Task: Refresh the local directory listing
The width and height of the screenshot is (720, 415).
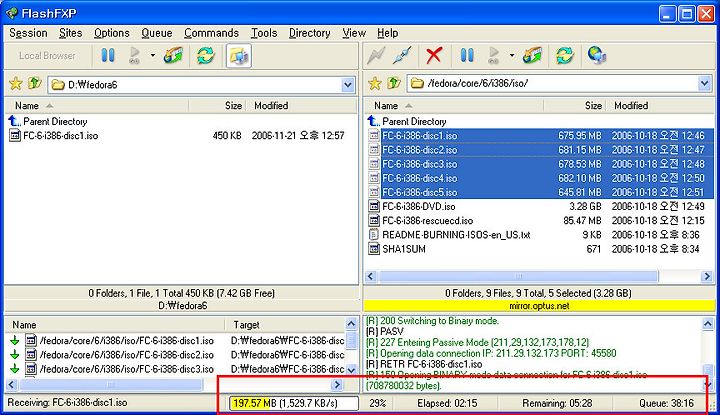Action: point(206,56)
